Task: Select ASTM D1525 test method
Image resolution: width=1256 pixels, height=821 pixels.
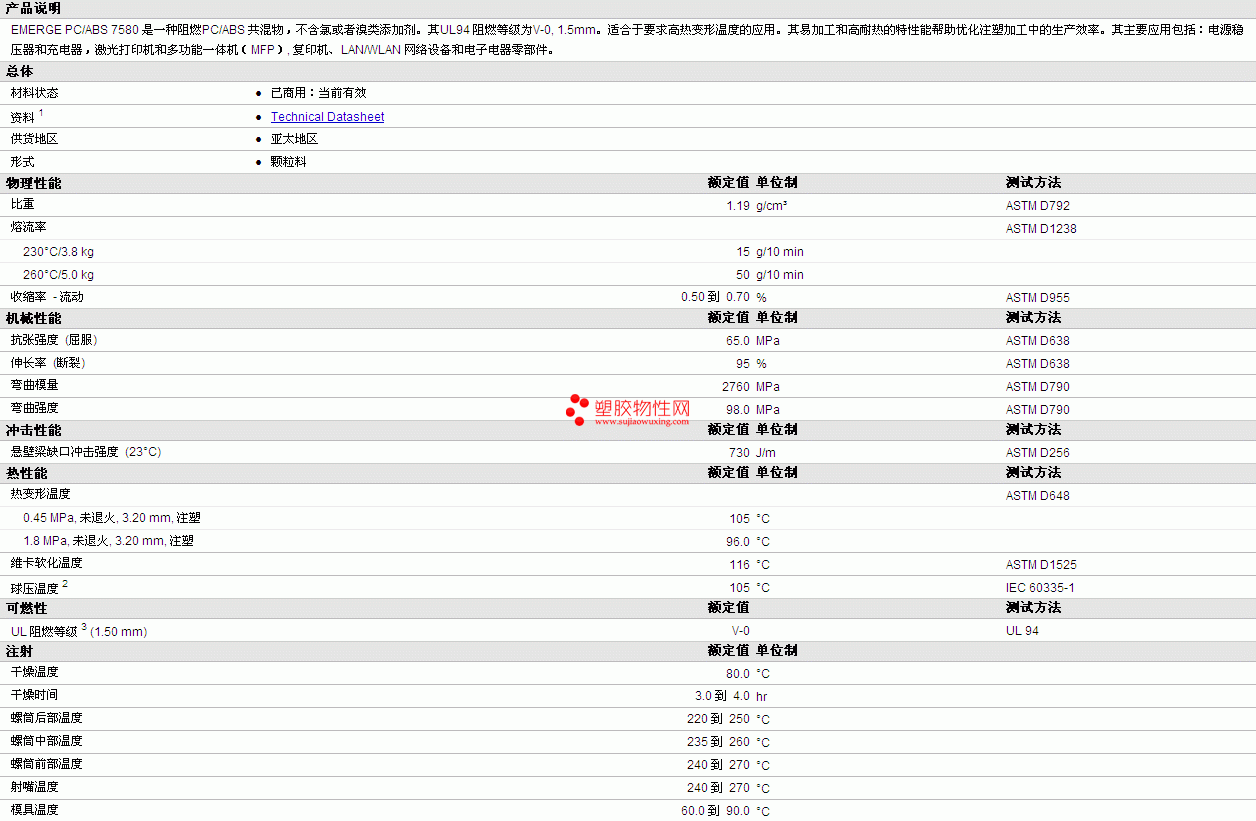Action: (x=1041, y=565)
